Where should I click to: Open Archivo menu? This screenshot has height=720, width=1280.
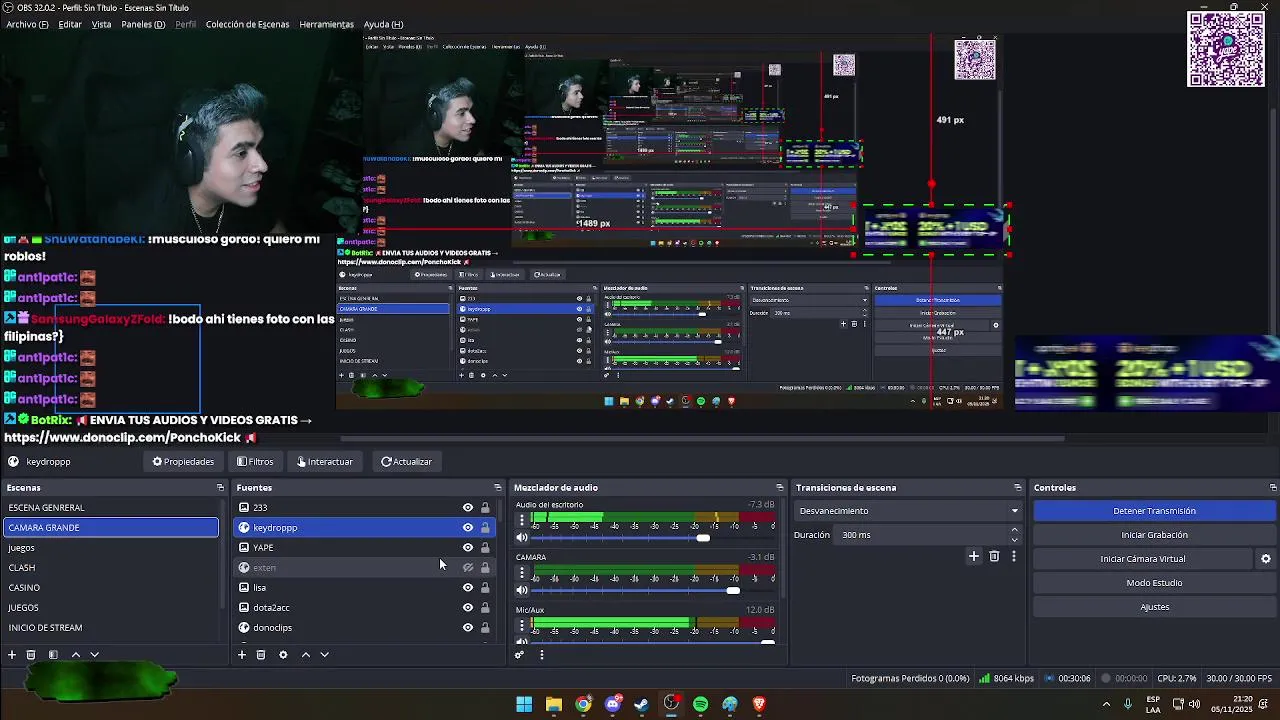(x=27, y=24)
